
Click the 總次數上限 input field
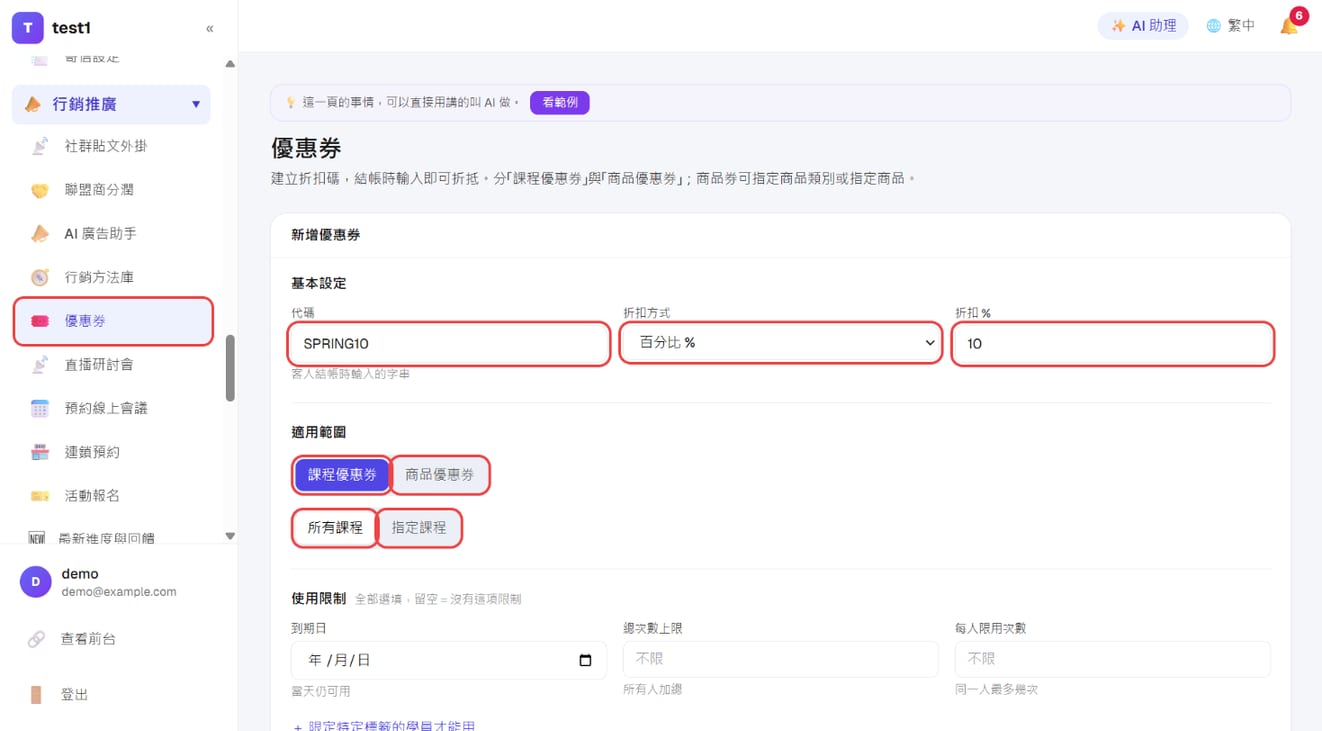[781, 659]
